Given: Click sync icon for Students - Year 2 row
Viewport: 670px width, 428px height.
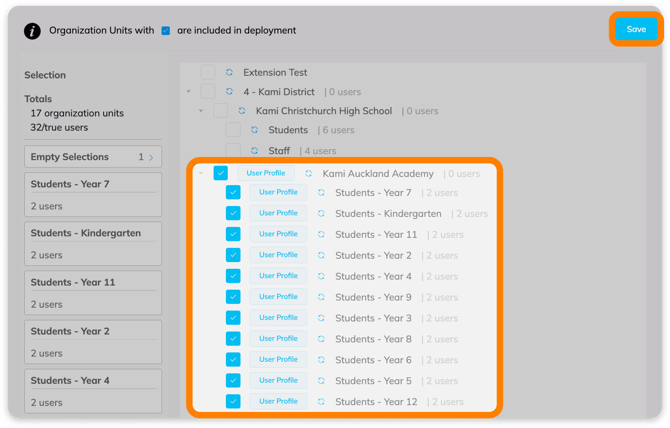Looking at the screenshot, I should point(321,255).
